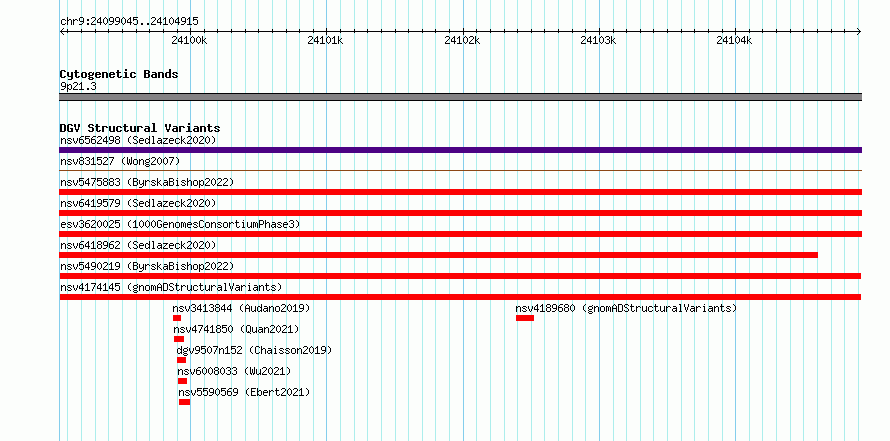Open nsv5490219 (ByrskaBishop2022) label

[x=147, y=266]
